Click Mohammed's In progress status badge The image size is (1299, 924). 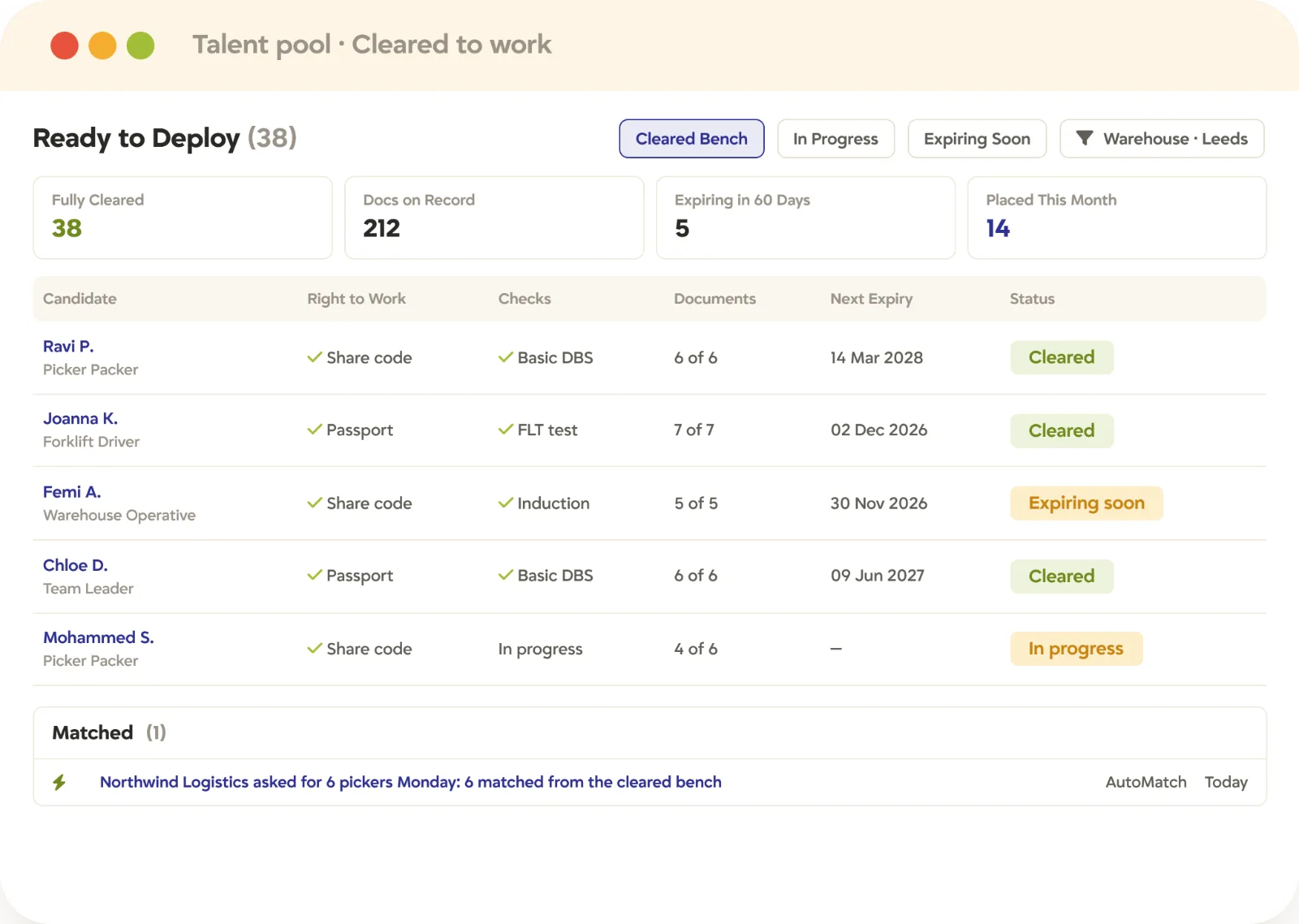[x=1077, y=649]
